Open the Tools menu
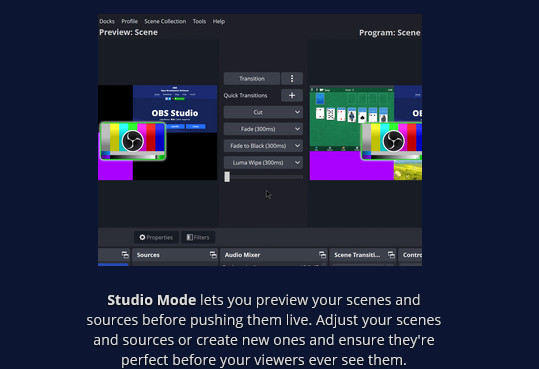 click(199, 21)
